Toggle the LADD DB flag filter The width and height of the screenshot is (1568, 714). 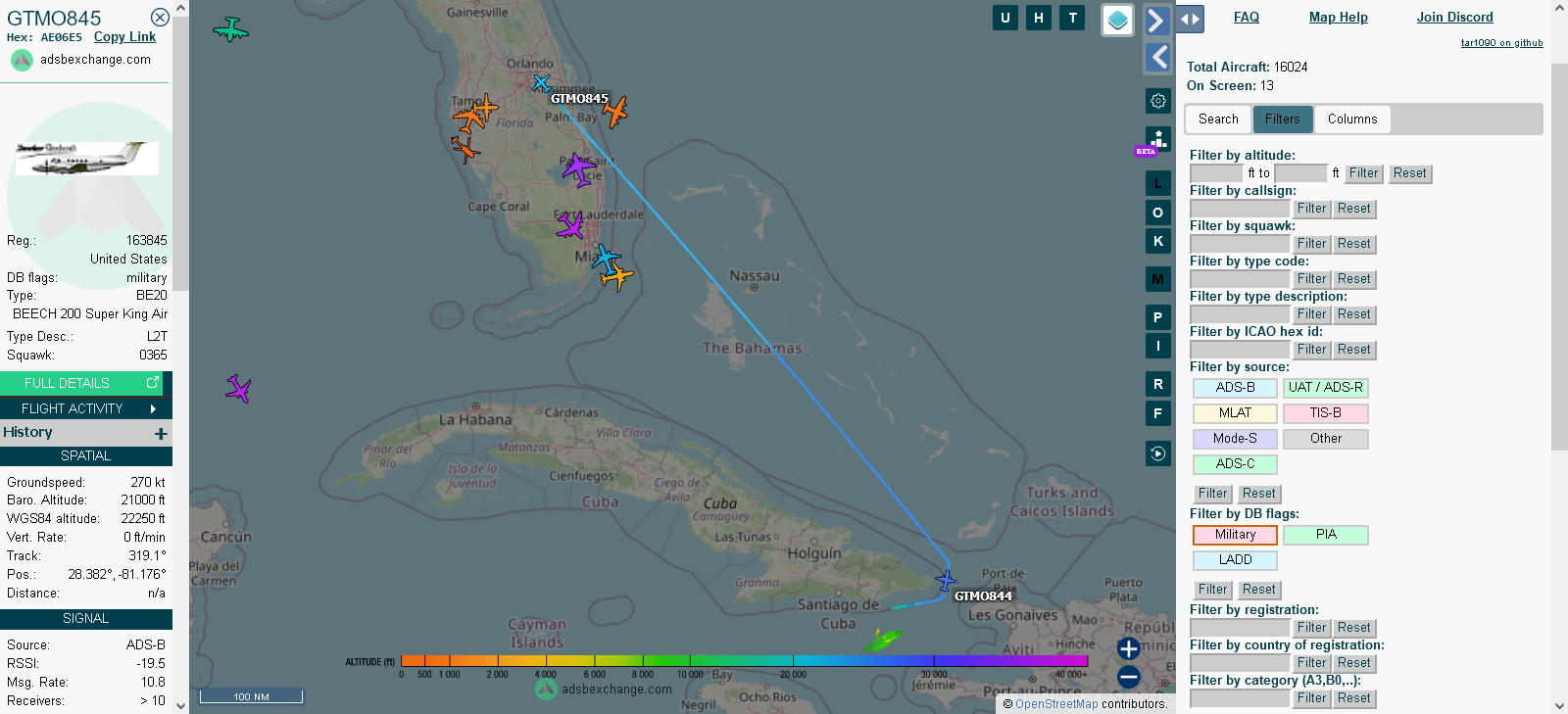(1235, 560)
